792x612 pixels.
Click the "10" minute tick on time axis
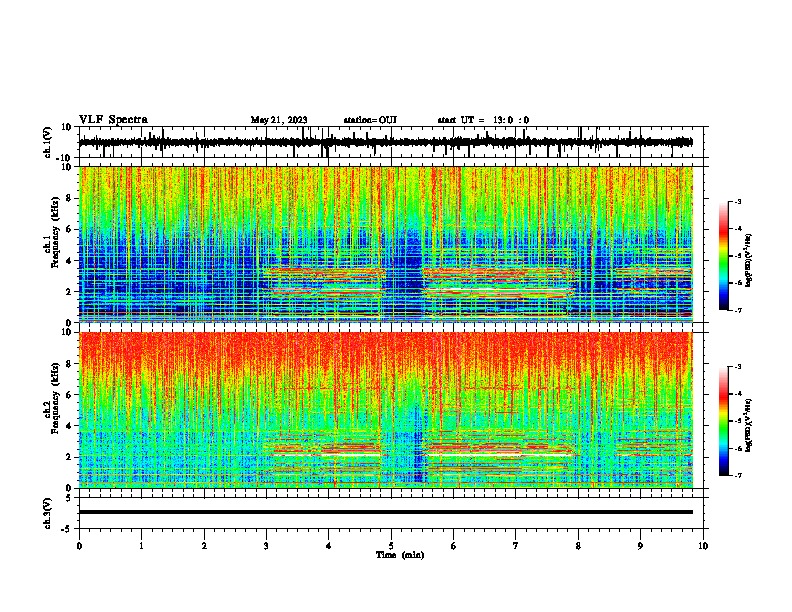pyautogui.click(x=703, y=546)
